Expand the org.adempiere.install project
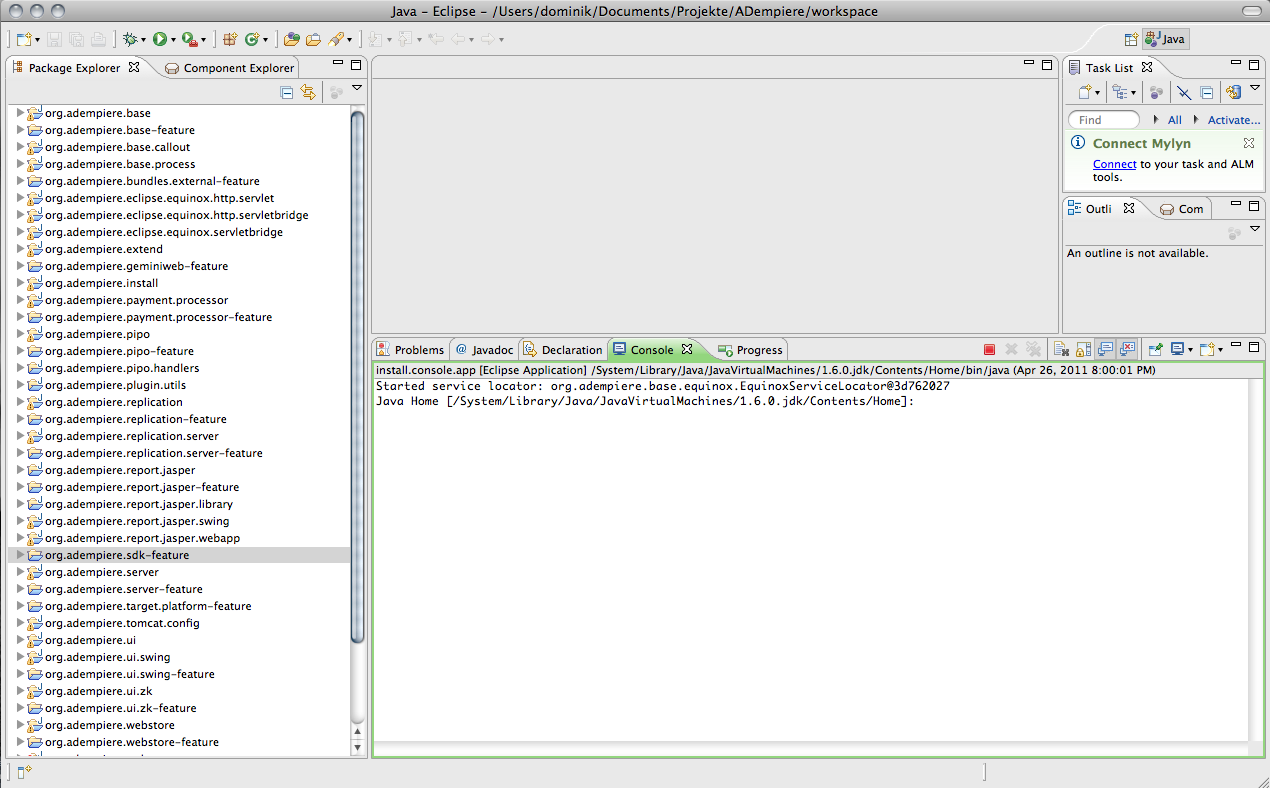 (x=20, y=283)
